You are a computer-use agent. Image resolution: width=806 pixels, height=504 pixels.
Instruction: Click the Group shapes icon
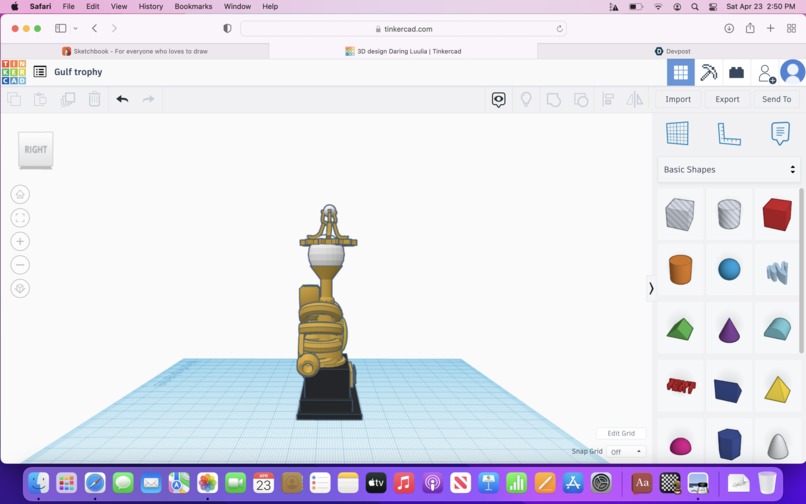554,99
